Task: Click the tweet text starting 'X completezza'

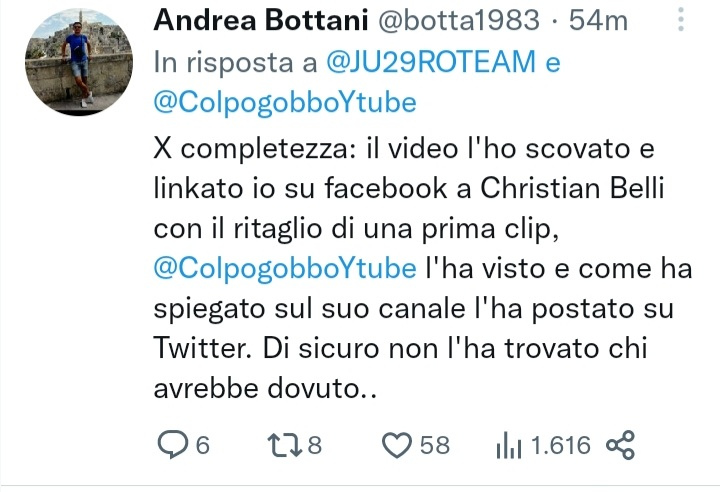Action: (x=422, y=268)
